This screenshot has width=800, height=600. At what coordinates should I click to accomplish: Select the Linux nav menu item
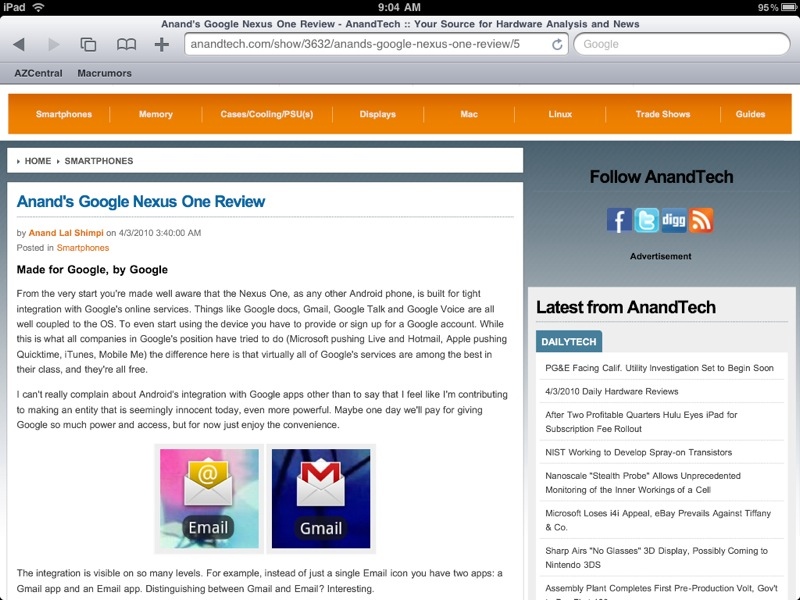(560, 114)
